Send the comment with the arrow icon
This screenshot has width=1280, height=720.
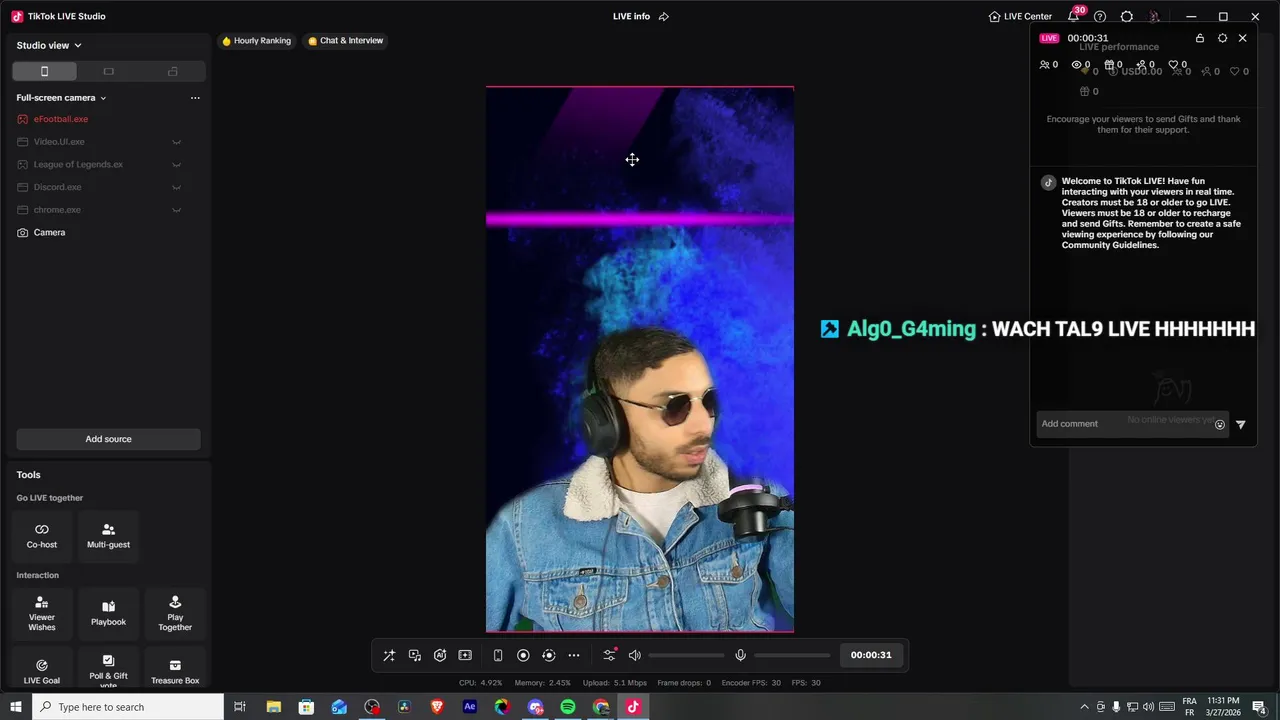[x=1241, y=424]
